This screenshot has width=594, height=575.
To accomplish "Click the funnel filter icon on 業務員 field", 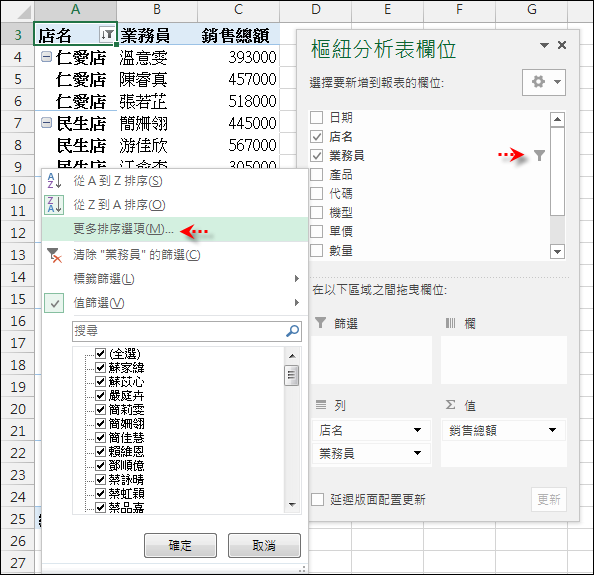I will point(539,155).
